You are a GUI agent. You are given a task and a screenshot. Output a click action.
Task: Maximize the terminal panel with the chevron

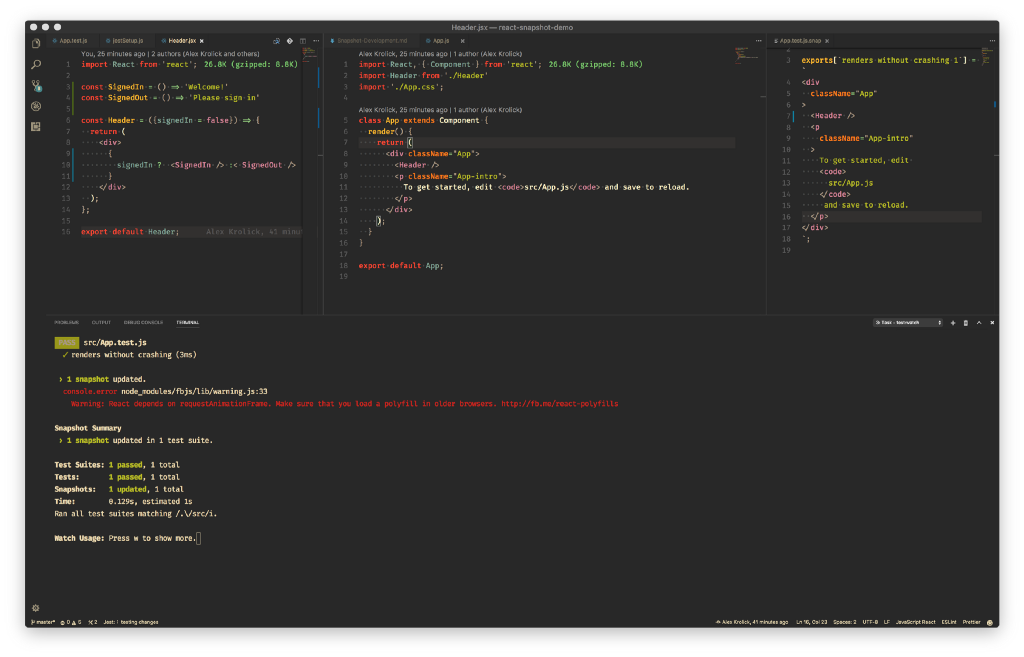point(979,323)
